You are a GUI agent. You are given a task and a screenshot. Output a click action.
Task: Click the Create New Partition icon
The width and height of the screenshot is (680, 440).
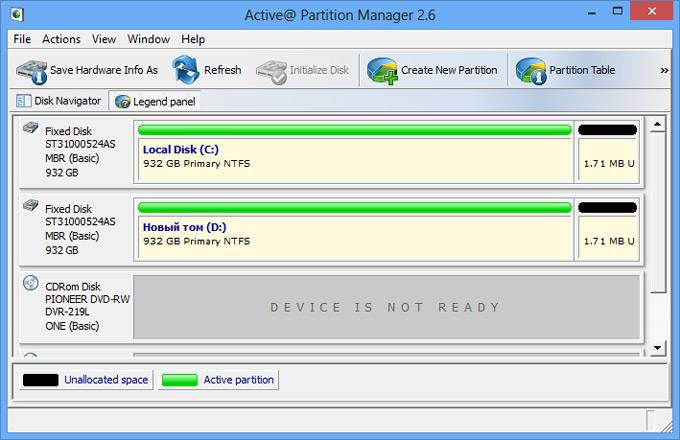click(382, 71)
